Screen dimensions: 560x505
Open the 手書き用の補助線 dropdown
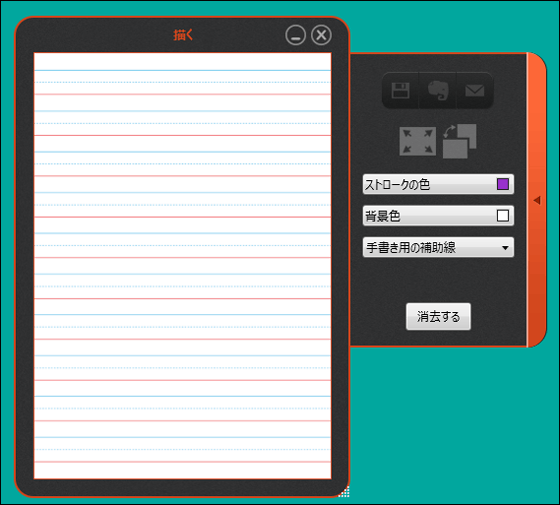pyautogui.click(x=438, y=247)
